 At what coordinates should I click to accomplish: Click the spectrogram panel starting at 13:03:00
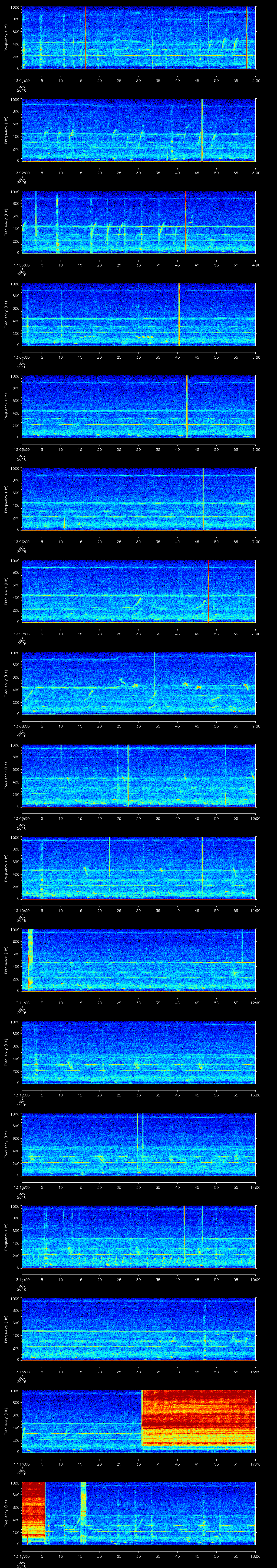click(x=139, y=222)
